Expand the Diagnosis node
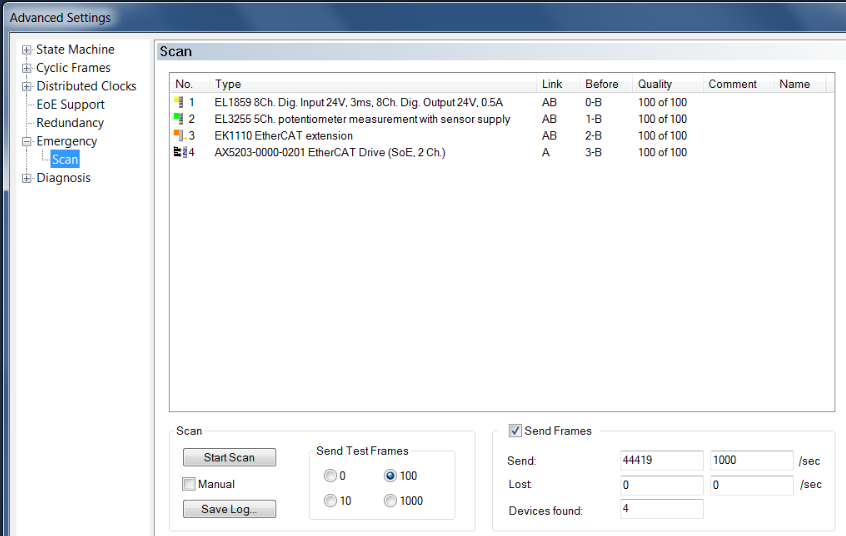Screen dimensions: 846x536 click(x=26, y=178)
